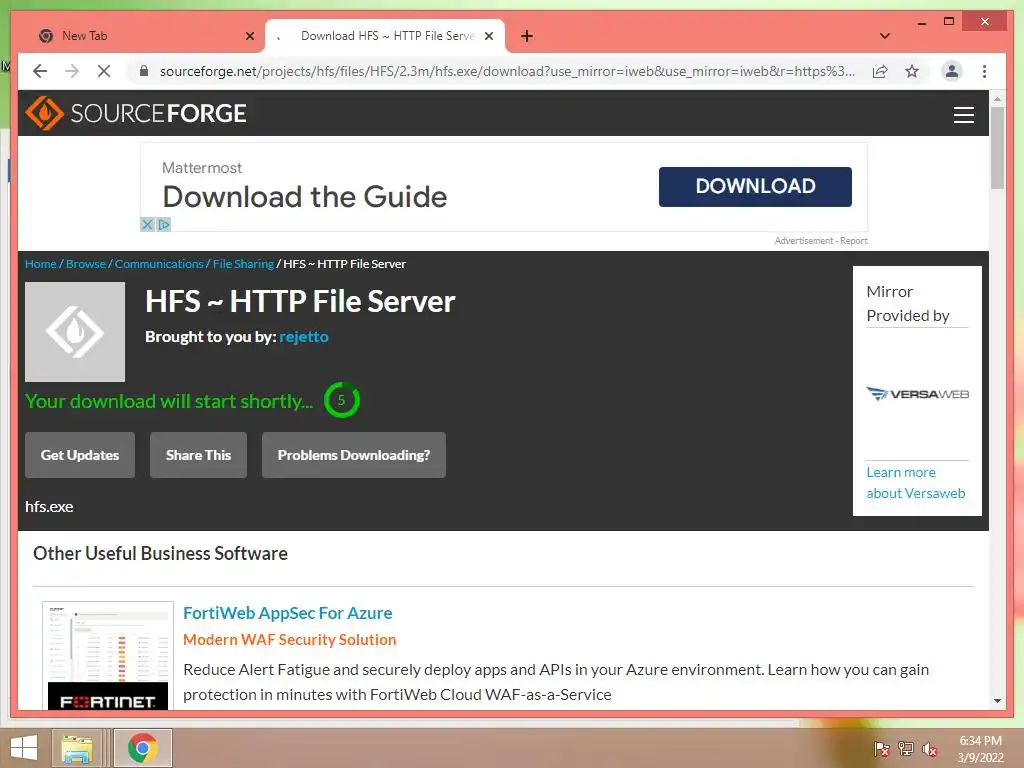
Task: Open Learn more about Versaweb link
Action: [916, 483]
